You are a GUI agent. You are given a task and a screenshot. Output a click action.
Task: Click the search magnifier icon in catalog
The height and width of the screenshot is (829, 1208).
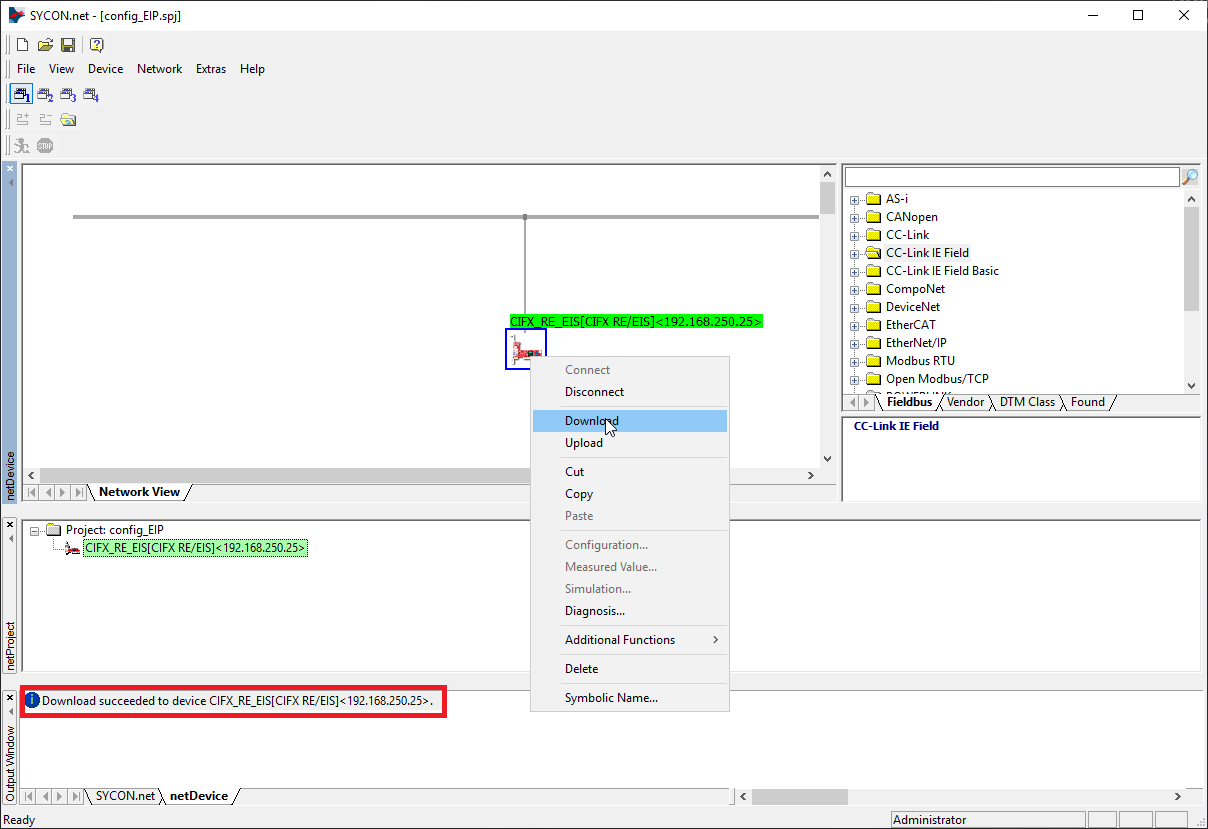click(1190, 177)
